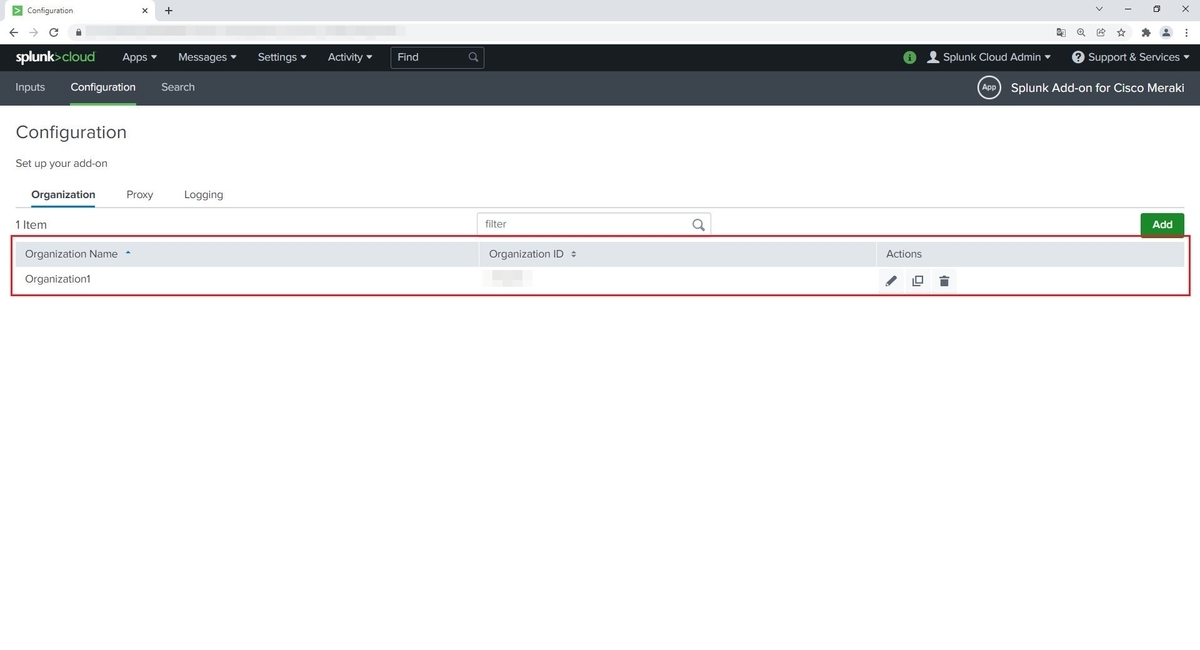Expand the Settings dropdown

[x=281, y=57]
